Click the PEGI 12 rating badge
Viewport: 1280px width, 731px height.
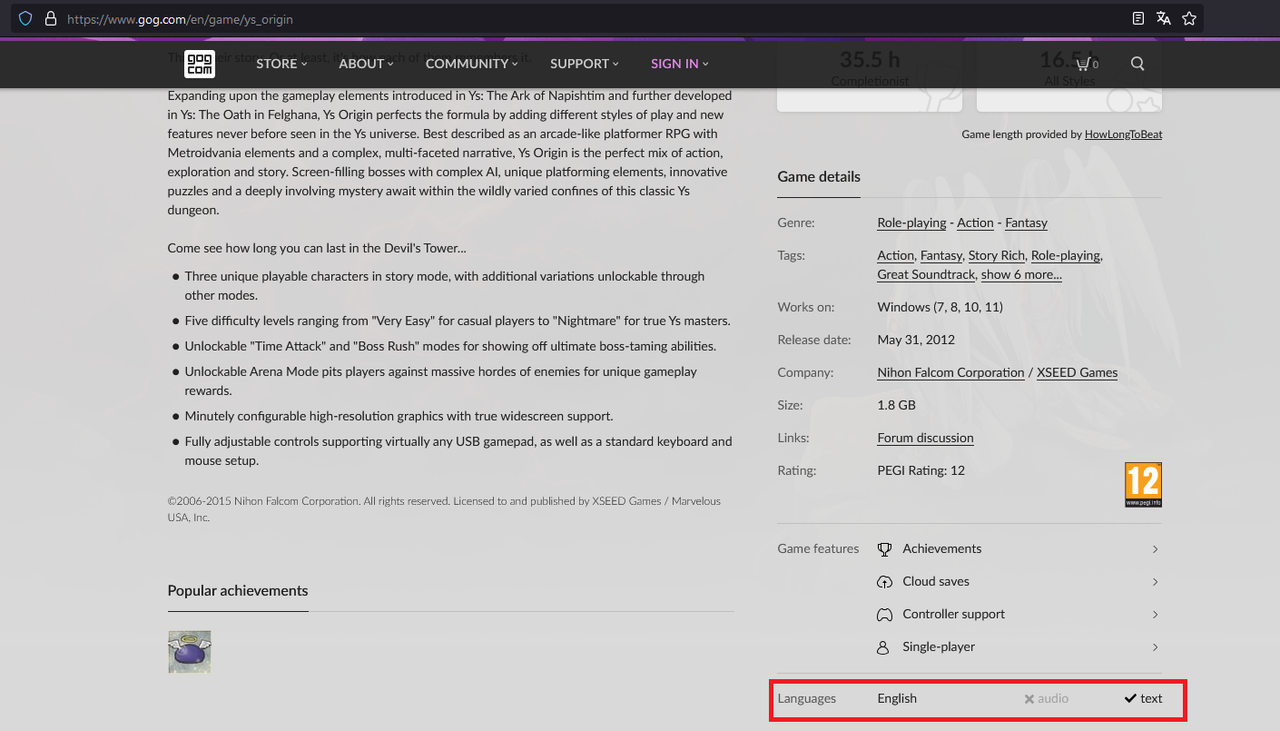1143,485
